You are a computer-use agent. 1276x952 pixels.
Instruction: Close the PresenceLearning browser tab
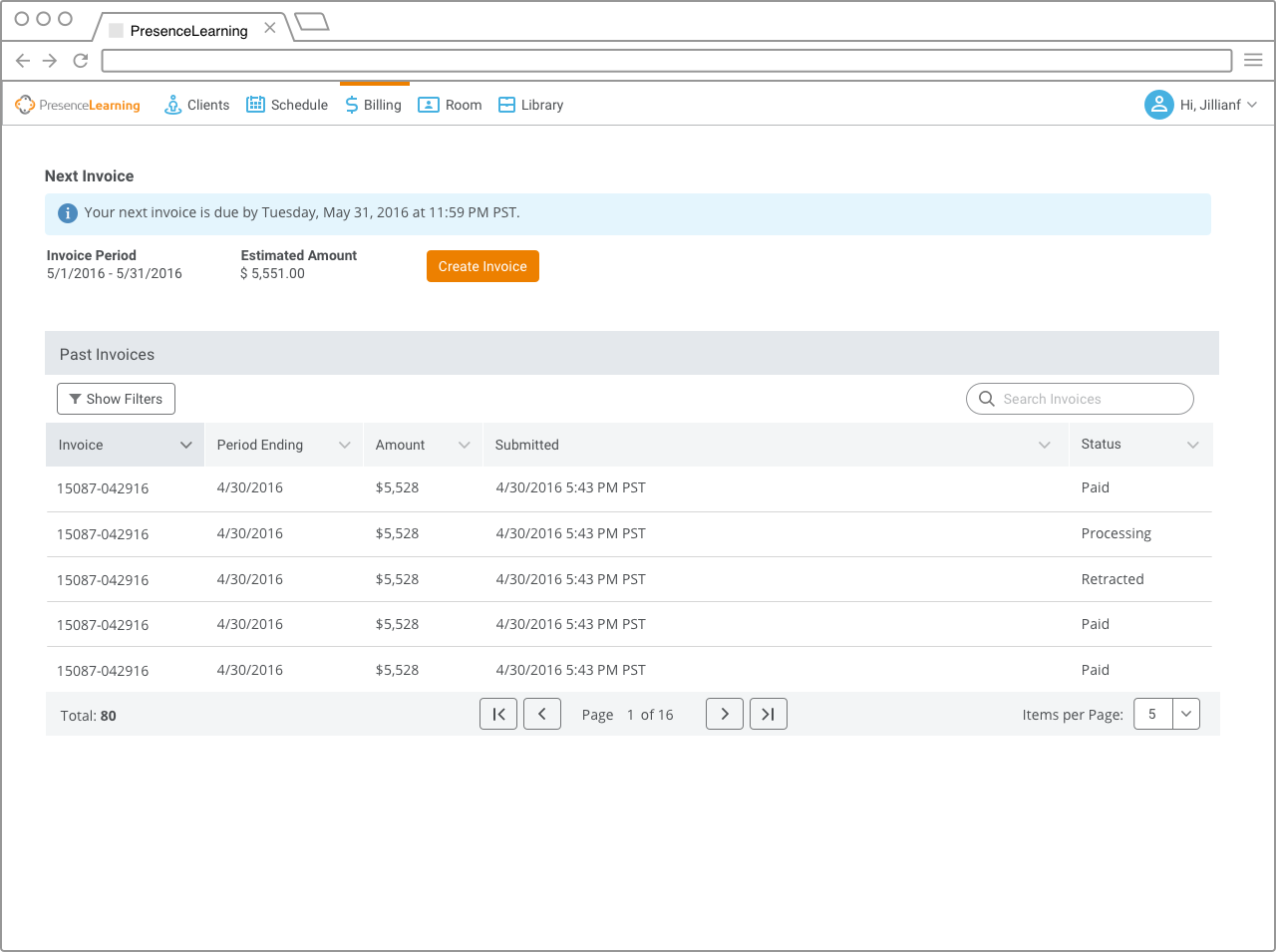tap(269, 28)
